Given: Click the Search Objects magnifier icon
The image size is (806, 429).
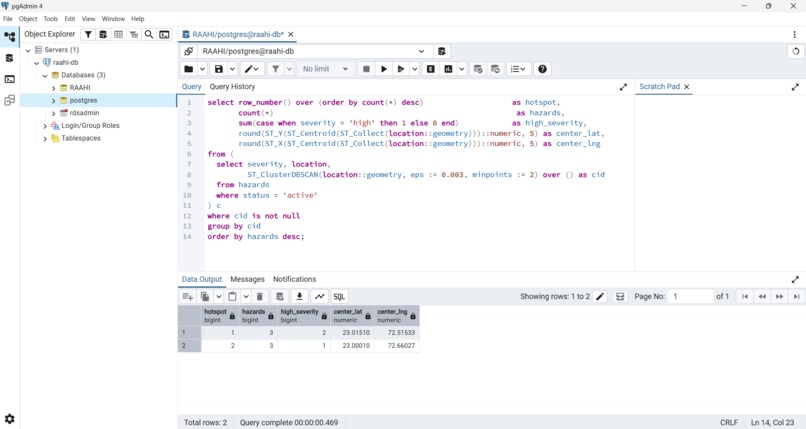Looking at the screenshot, I should click(149, 34).
